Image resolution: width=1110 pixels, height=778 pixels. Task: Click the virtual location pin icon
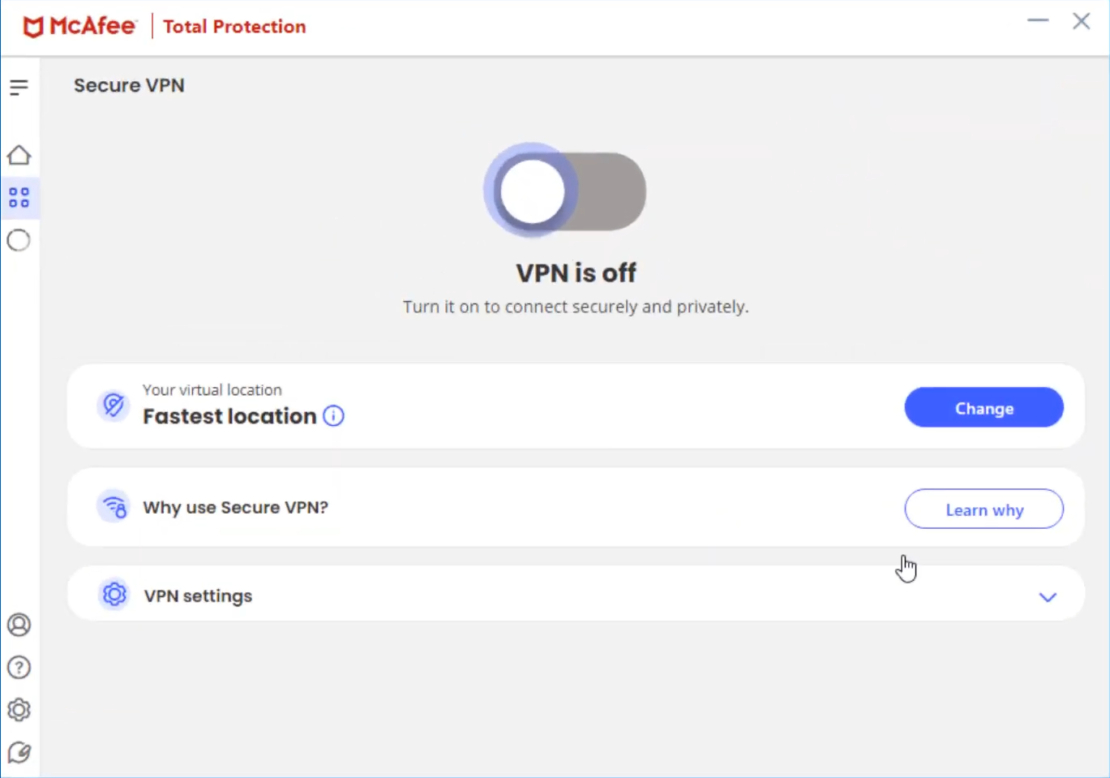114,405
